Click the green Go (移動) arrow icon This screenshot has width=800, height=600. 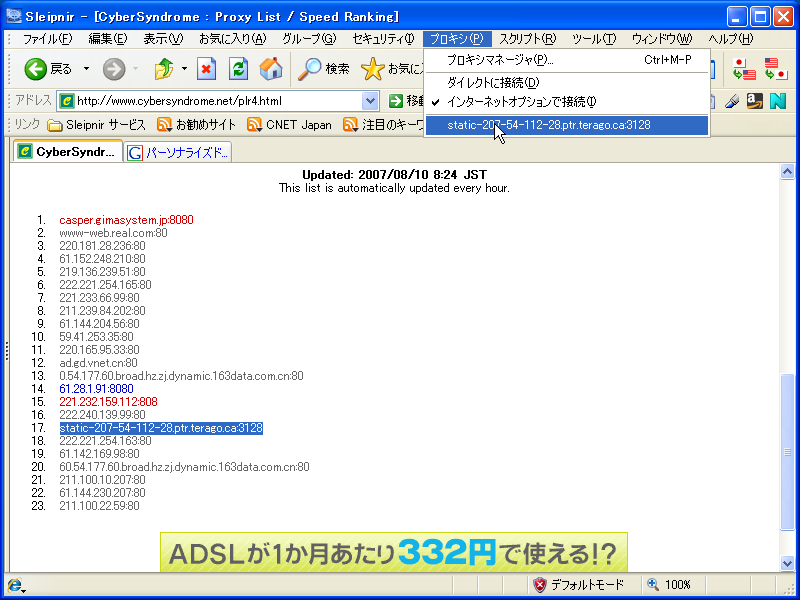[x=395, y=101]
